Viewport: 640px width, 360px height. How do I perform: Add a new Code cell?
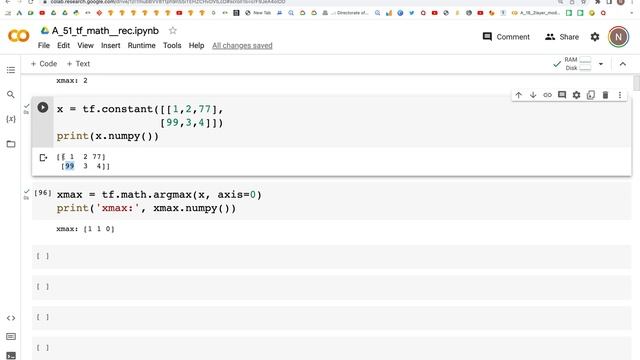(44, 64)
